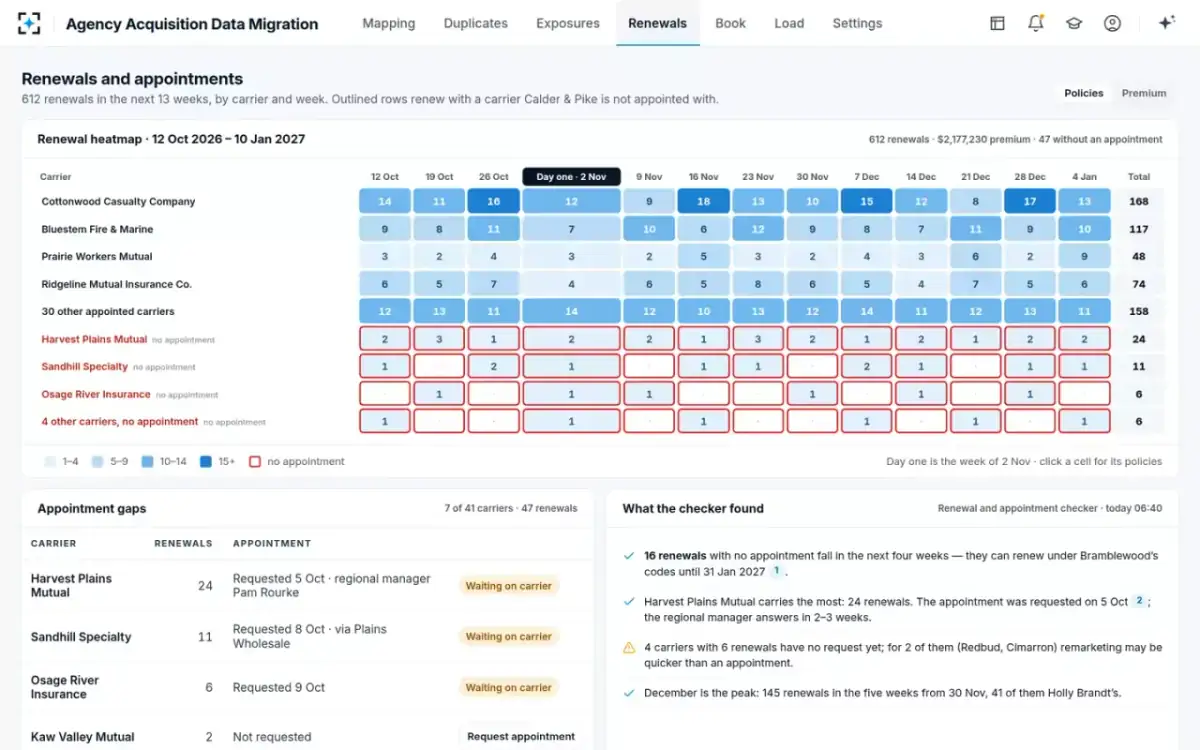Click the warning triangle beside '4 carriers with 6 renewals'
The width and height of the screenshot is (1200, 750).
tap(629, 648)
